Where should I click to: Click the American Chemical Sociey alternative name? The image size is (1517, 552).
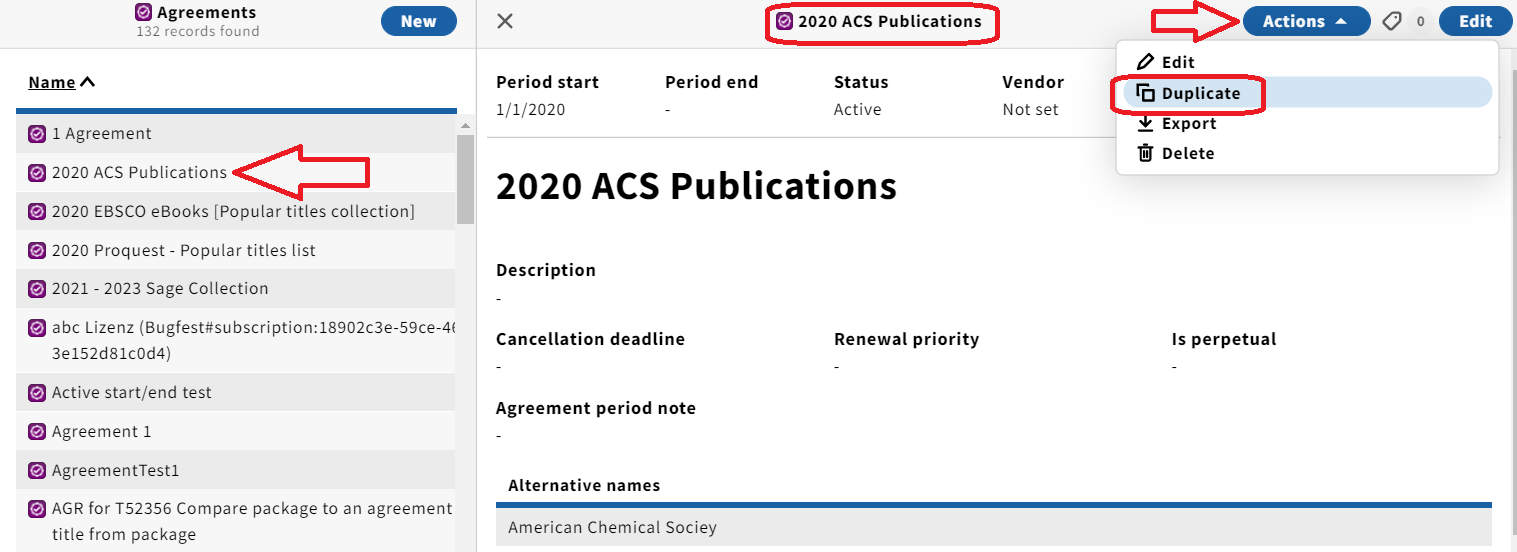(x=612, y=527)
